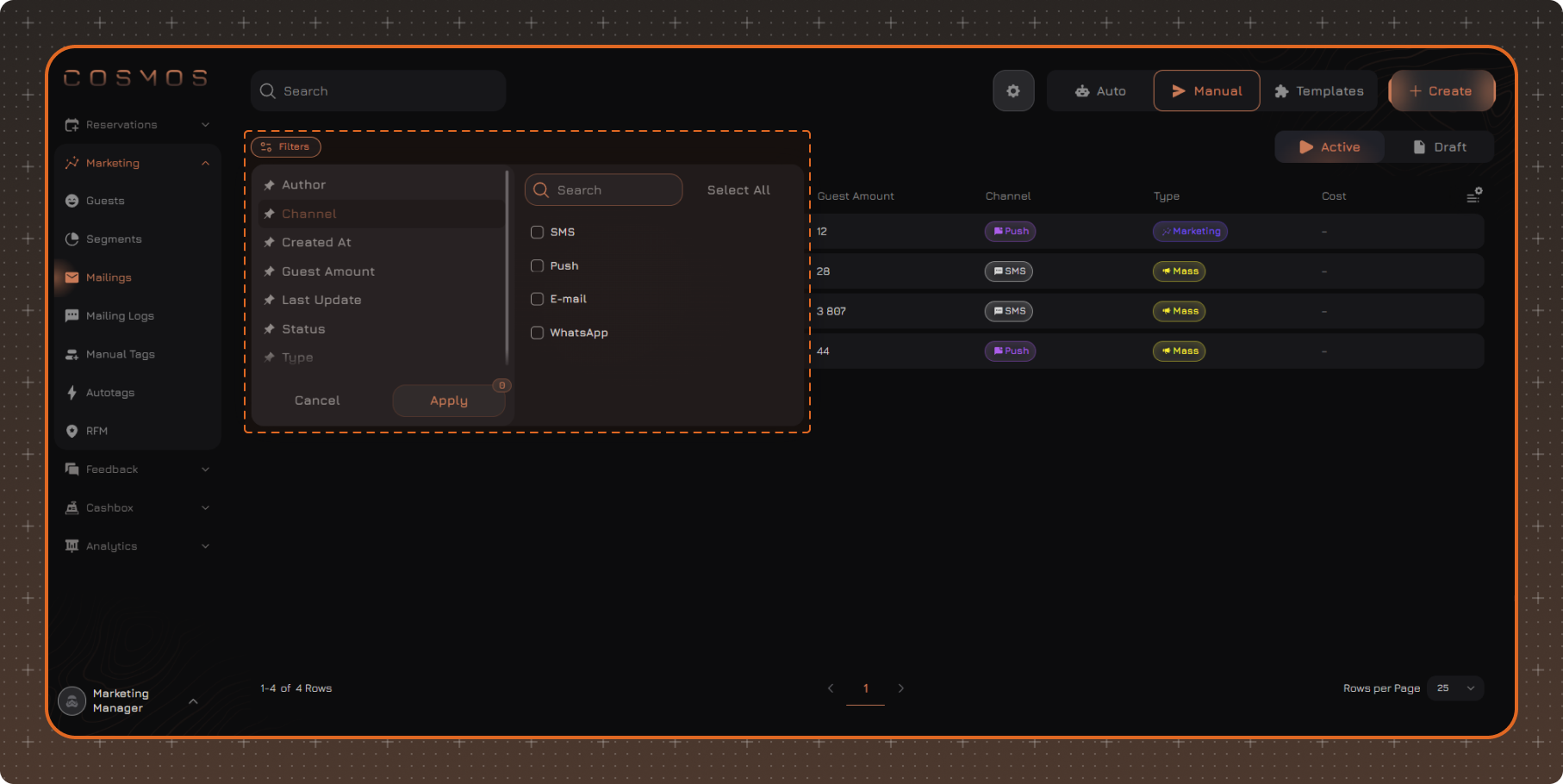Click the Marketing Manager avatar

pos(72,700)
